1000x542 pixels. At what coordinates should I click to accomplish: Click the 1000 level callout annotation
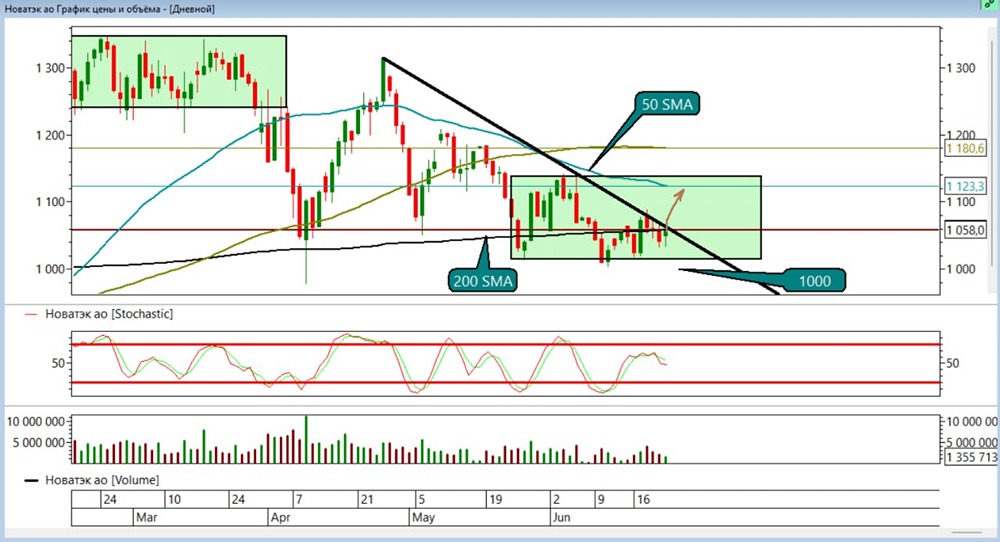tap(814, 281)
